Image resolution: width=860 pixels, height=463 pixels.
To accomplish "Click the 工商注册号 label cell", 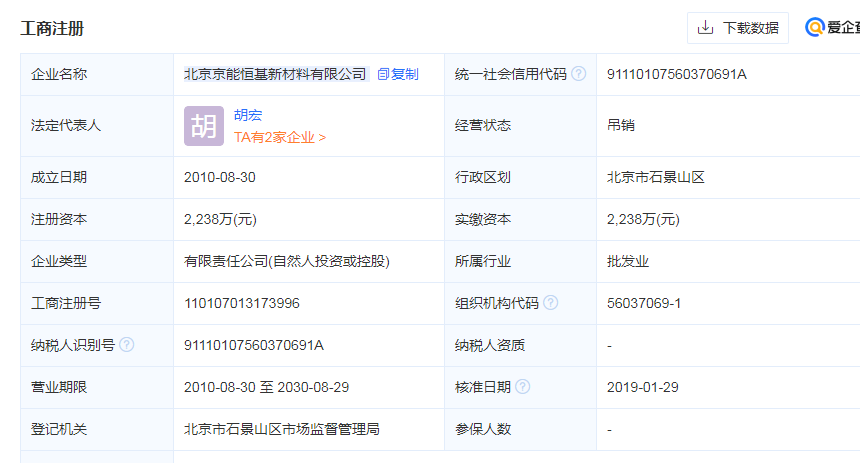I will [x=97, y=303].
